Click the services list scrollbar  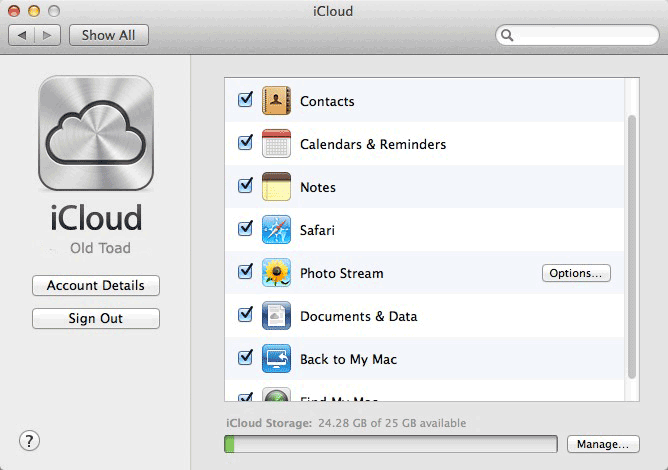[632, 246]
